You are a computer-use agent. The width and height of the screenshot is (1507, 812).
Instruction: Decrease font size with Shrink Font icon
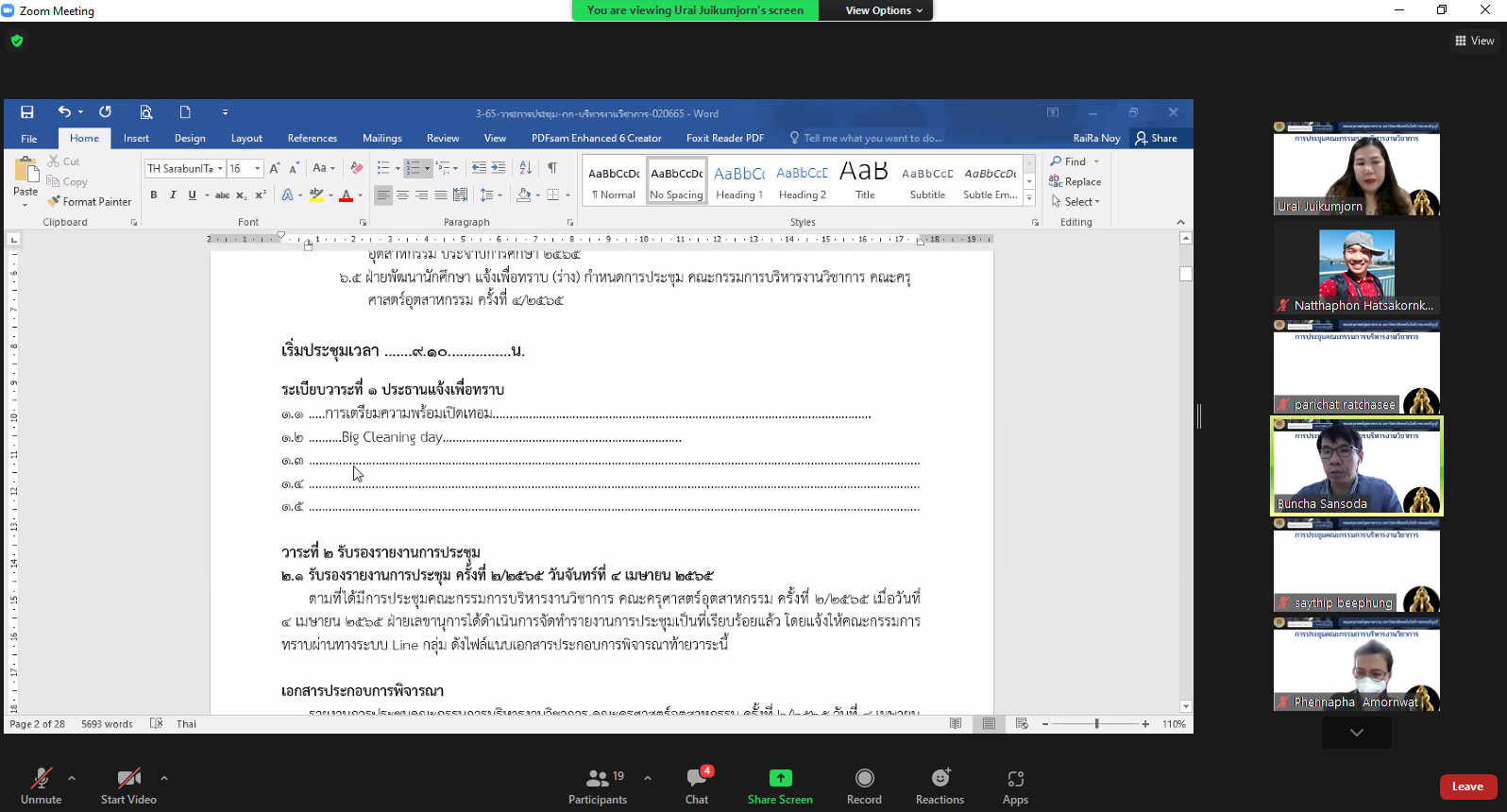[x=294, y=168]
